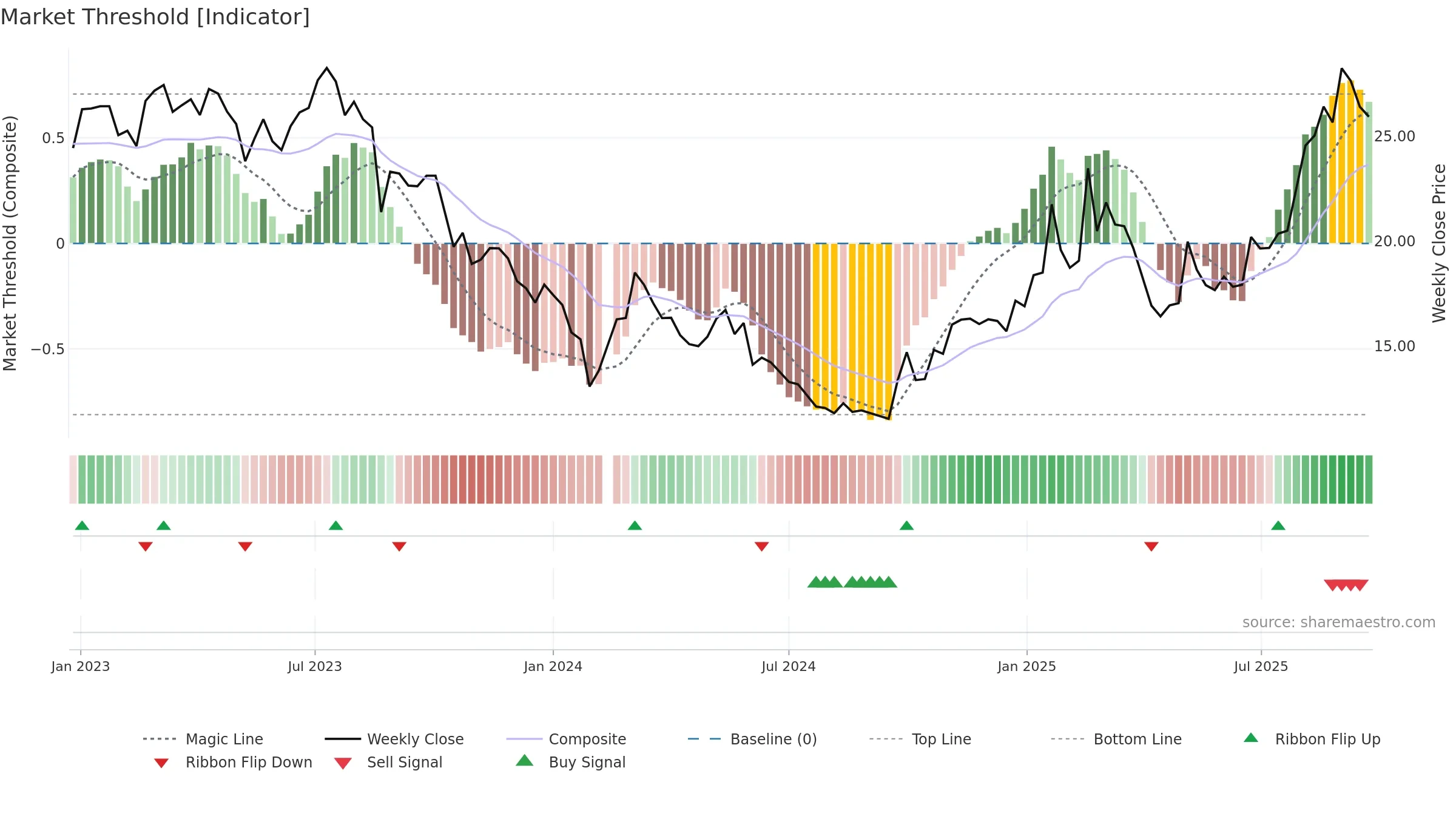Click the weekly close price peak near Jul 2023
1456x819 pixels.
pyautogui.click(x=327, y=68)
